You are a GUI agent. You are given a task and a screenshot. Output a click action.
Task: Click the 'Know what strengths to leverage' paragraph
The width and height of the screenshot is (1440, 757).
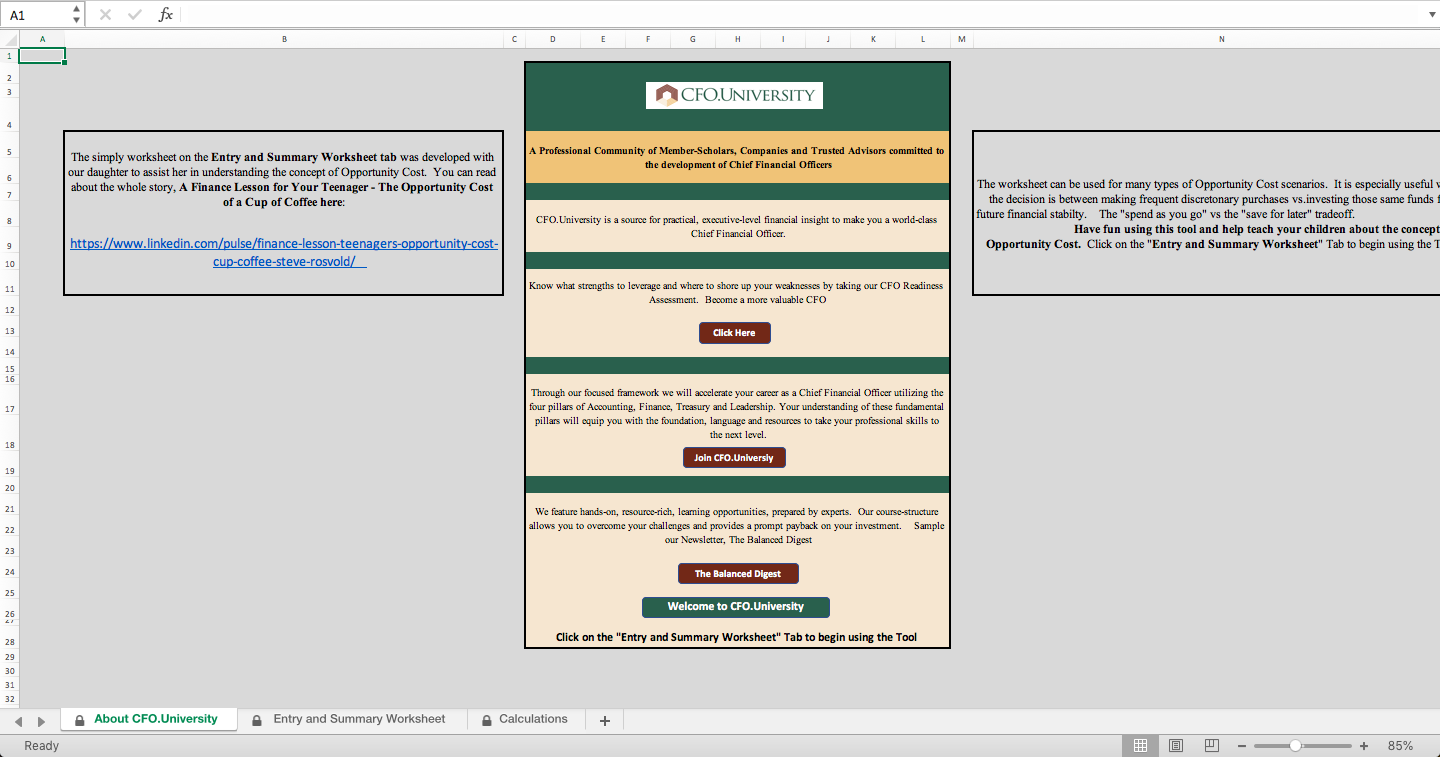pos(737,292)
